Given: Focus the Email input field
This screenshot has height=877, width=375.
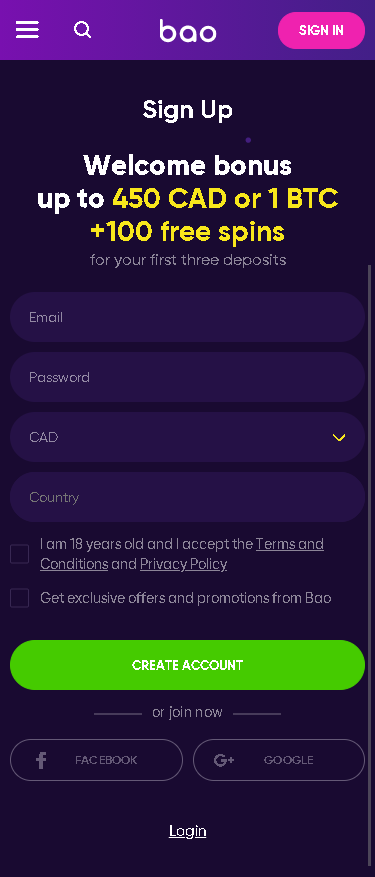Looking at the screenshot, I should click(x=188, y=317).
